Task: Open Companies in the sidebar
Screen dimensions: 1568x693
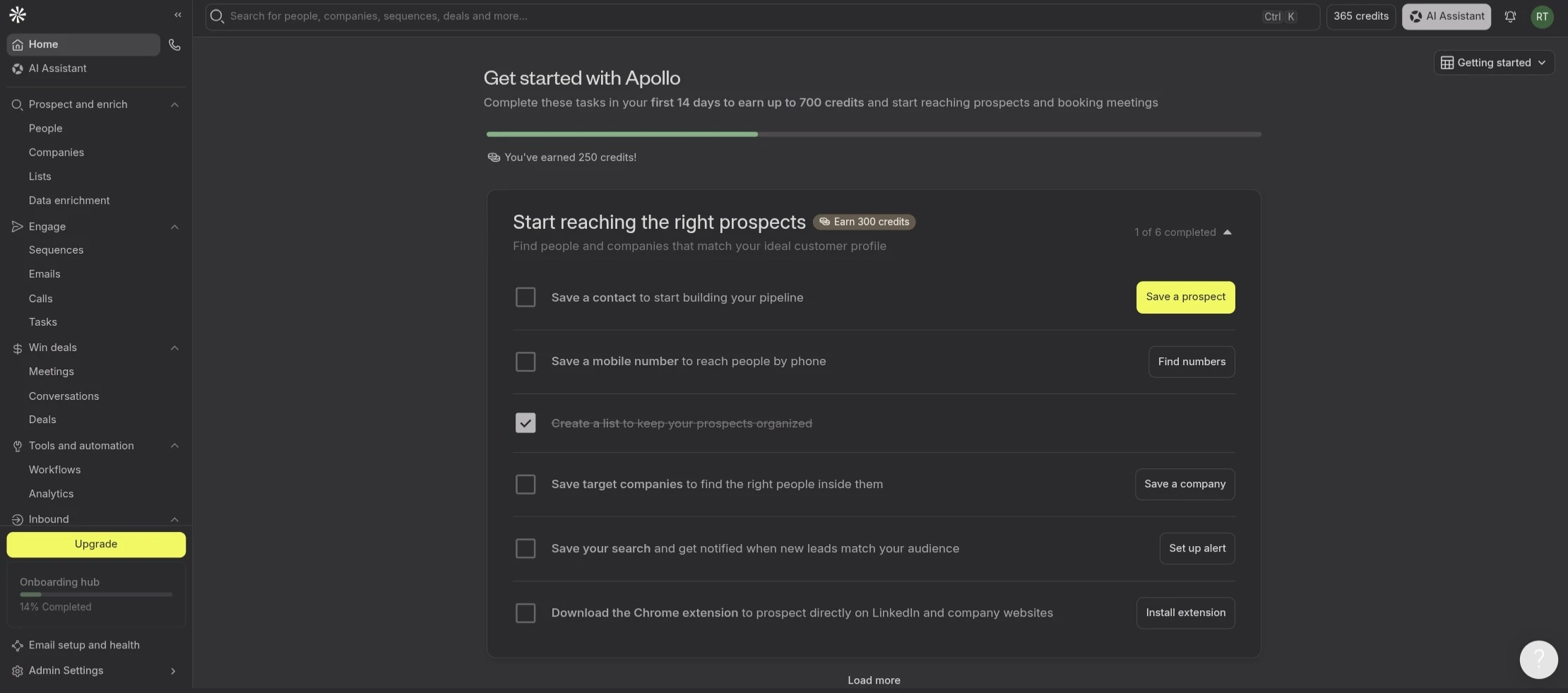Action: click(56, 153)
